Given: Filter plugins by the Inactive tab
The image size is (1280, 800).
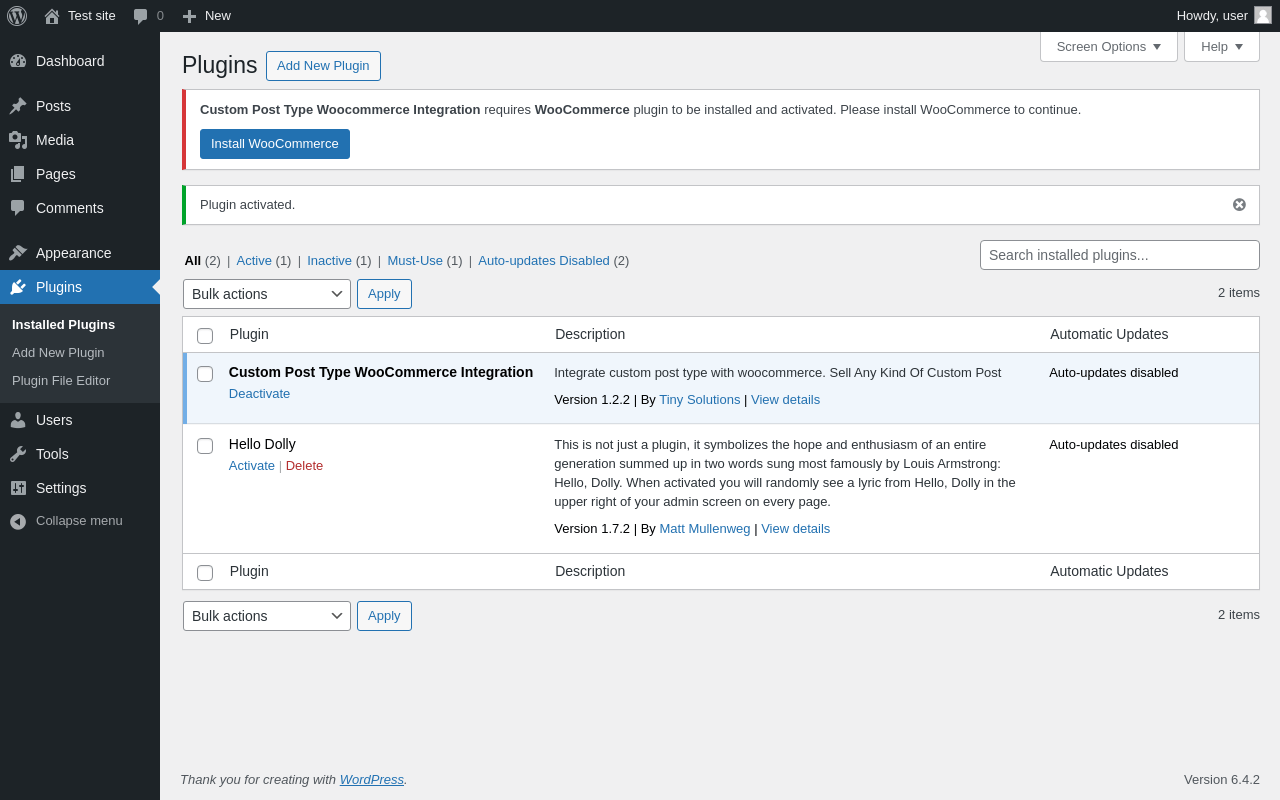Looking at the screenshot, I should click(329, 261).
